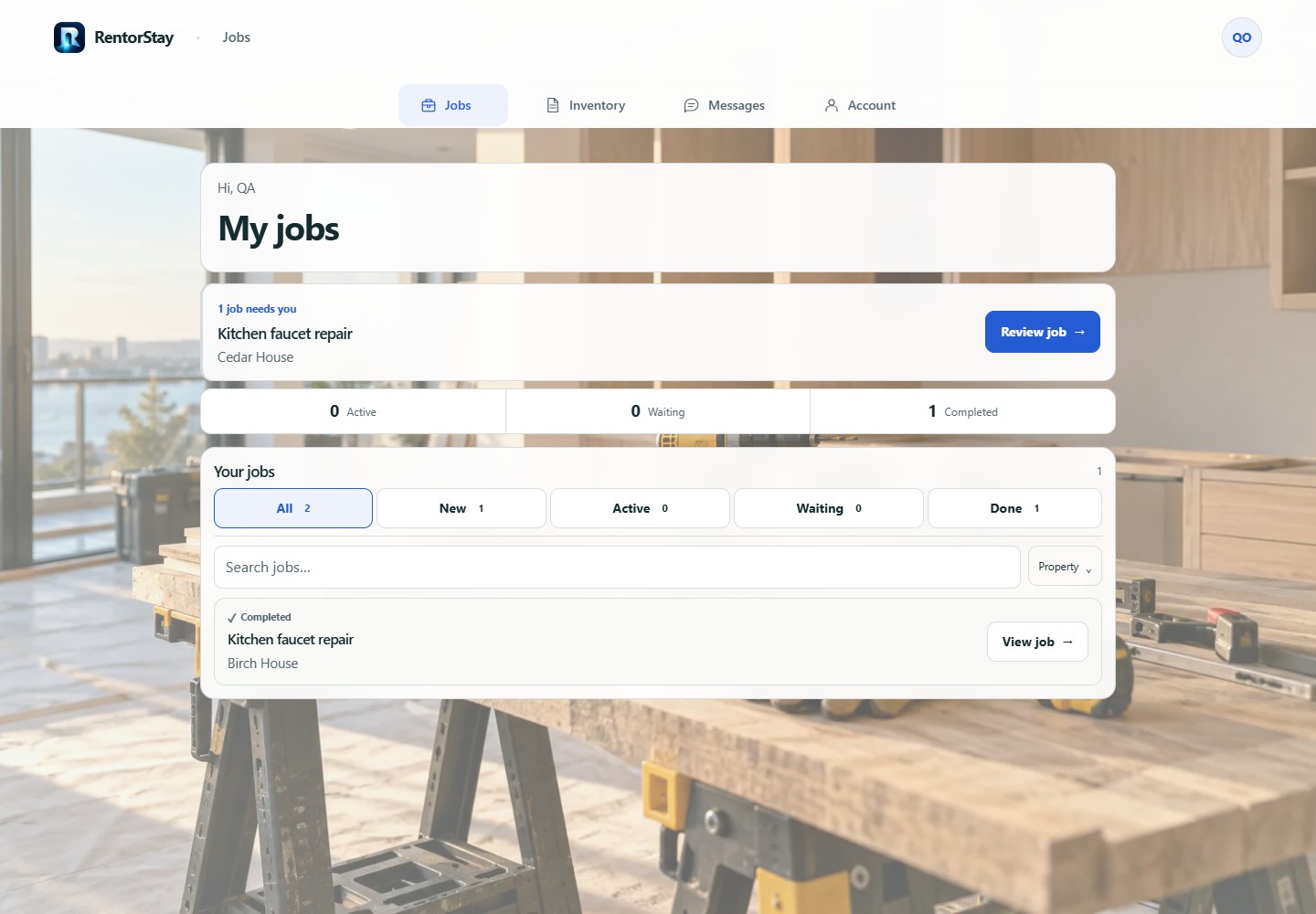Open the QO user avatar menu
This screenshot has width=1316, height=914.
point(1241,37)
